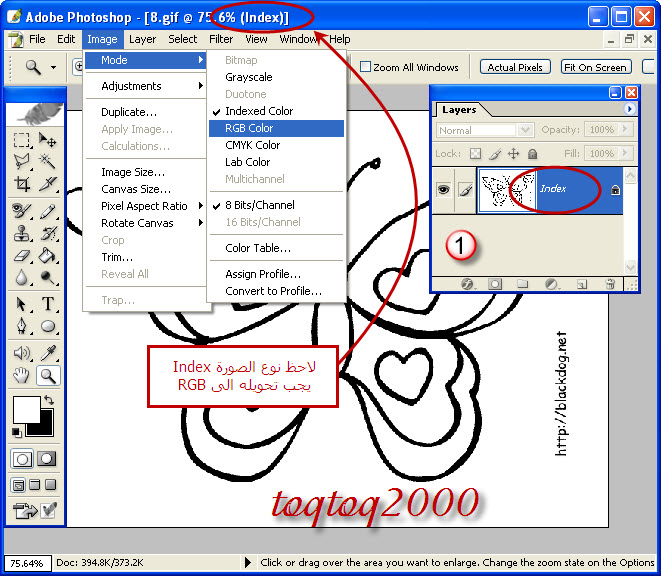The image size is (661, 576).
Task: Hide the Index layer using eye icon
Action: pos(445,190)
